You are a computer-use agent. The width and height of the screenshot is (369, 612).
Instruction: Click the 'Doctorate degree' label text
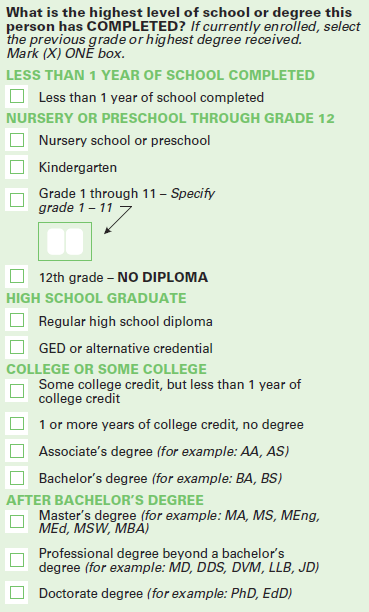pyautogui.click(x=91, y=594)
